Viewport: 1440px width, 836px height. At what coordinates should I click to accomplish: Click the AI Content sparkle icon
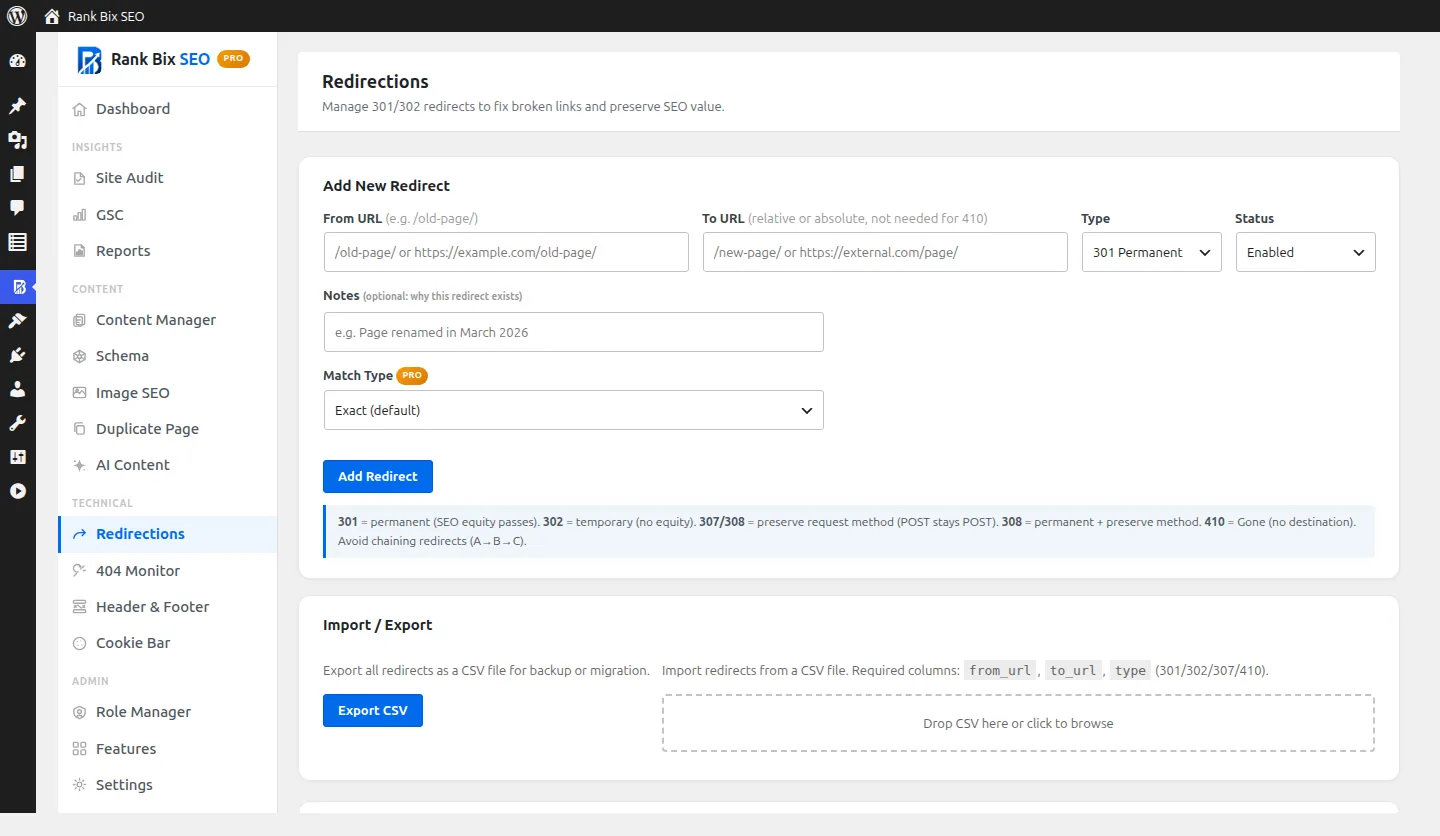[x=79, y=465]
